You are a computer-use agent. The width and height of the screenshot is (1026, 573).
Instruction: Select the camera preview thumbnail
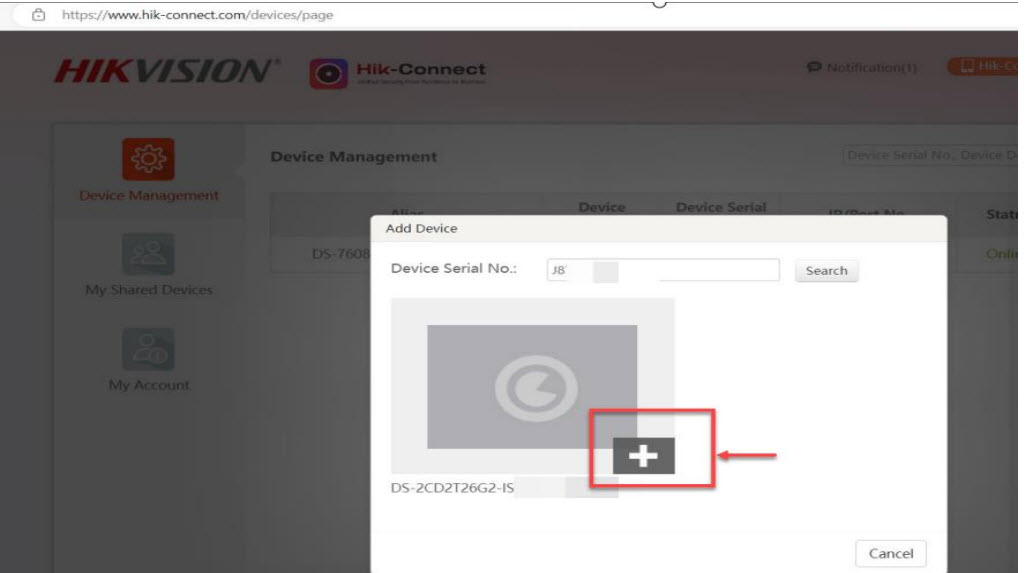pyautogui.click(x=531, y=386)
